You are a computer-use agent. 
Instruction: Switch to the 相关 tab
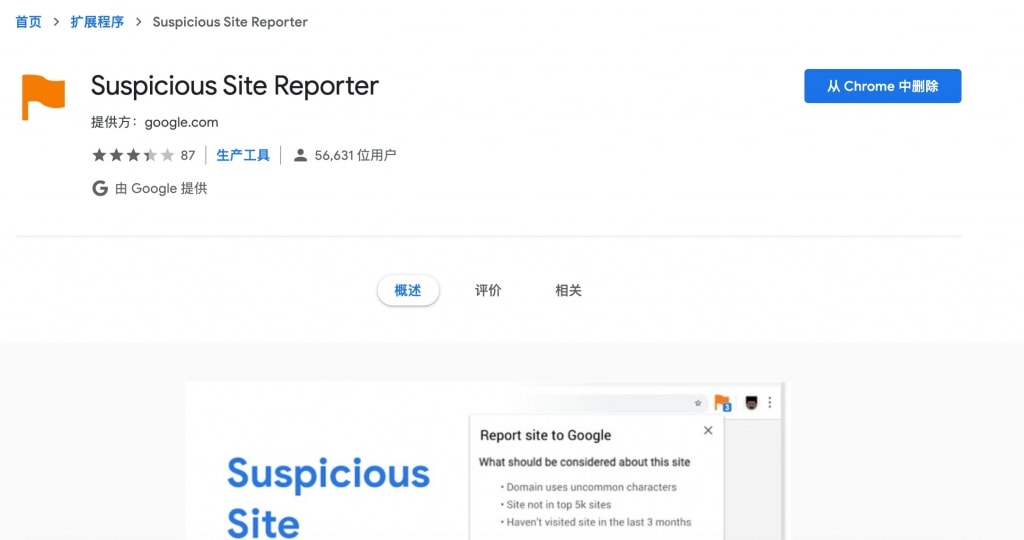pos(568,291)
